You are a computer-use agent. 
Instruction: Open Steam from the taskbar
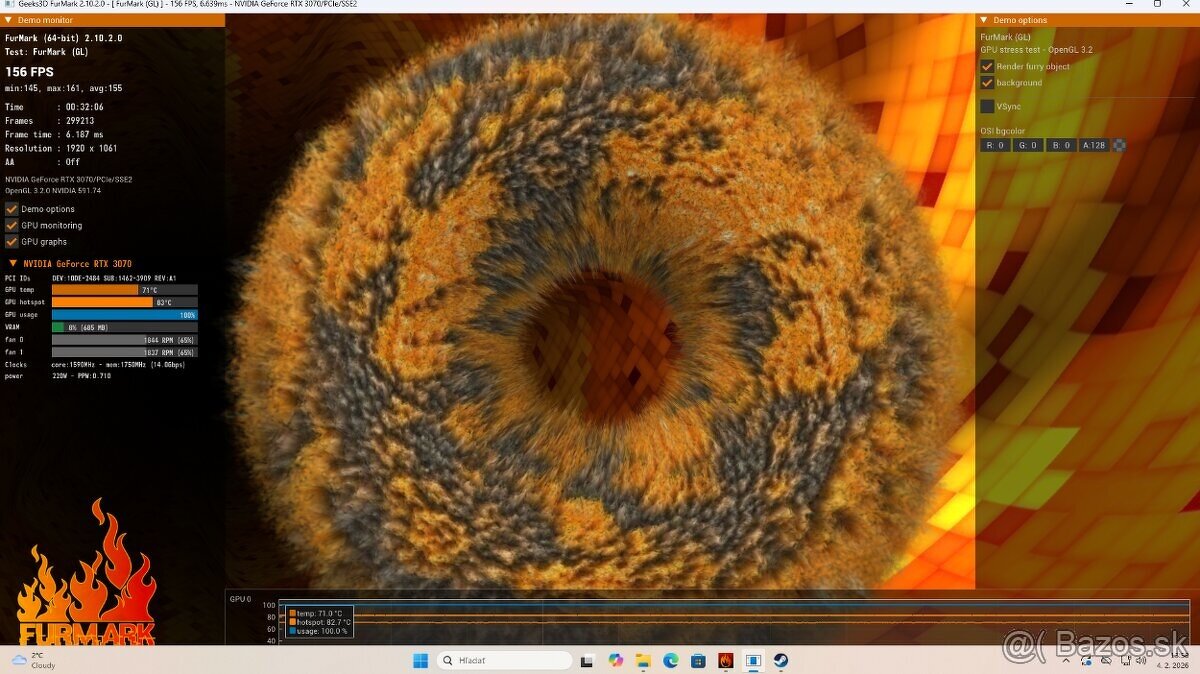pos(780,660)
